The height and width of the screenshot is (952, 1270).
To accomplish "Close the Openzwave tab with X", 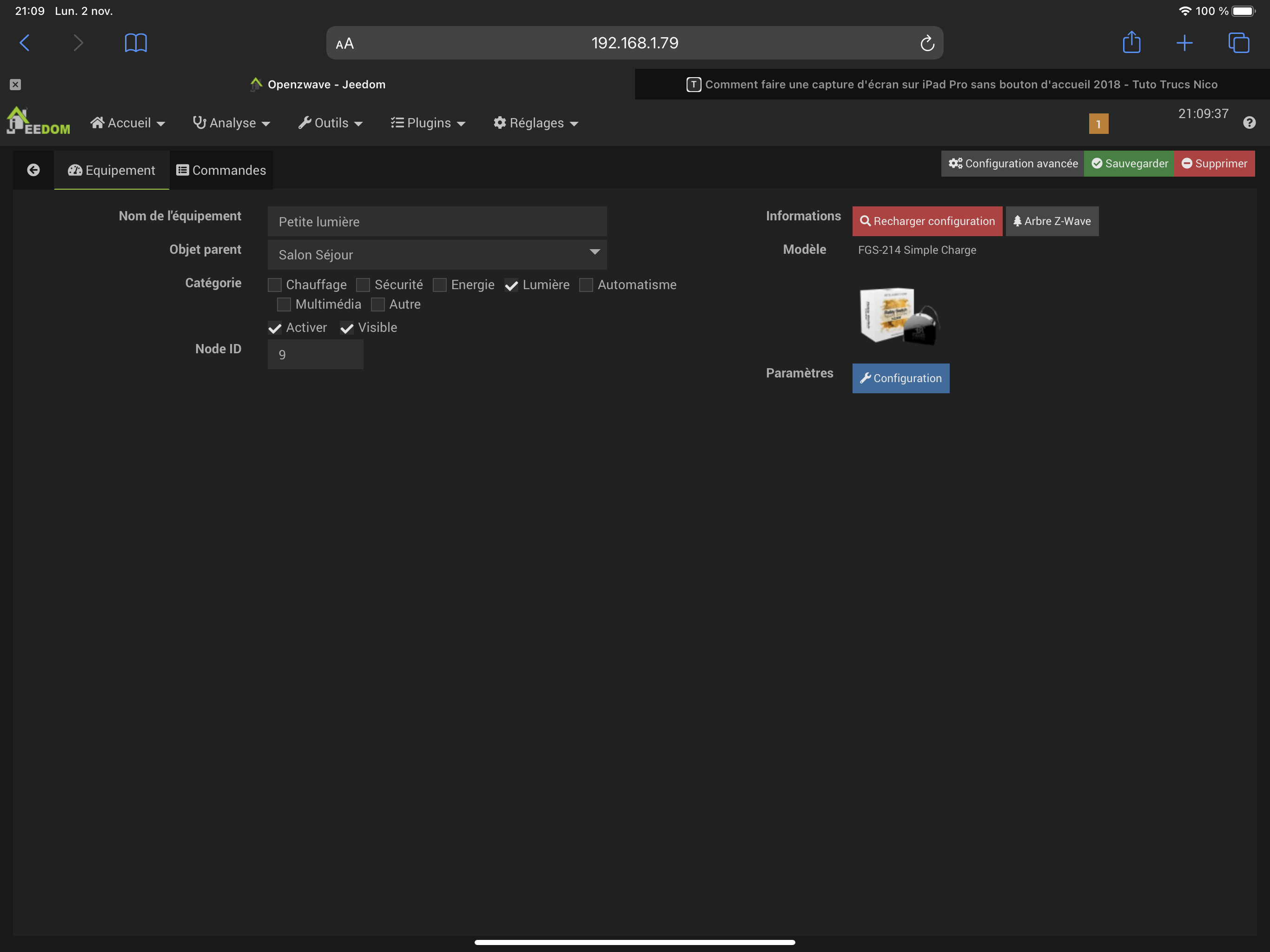I will coord(15,85).
